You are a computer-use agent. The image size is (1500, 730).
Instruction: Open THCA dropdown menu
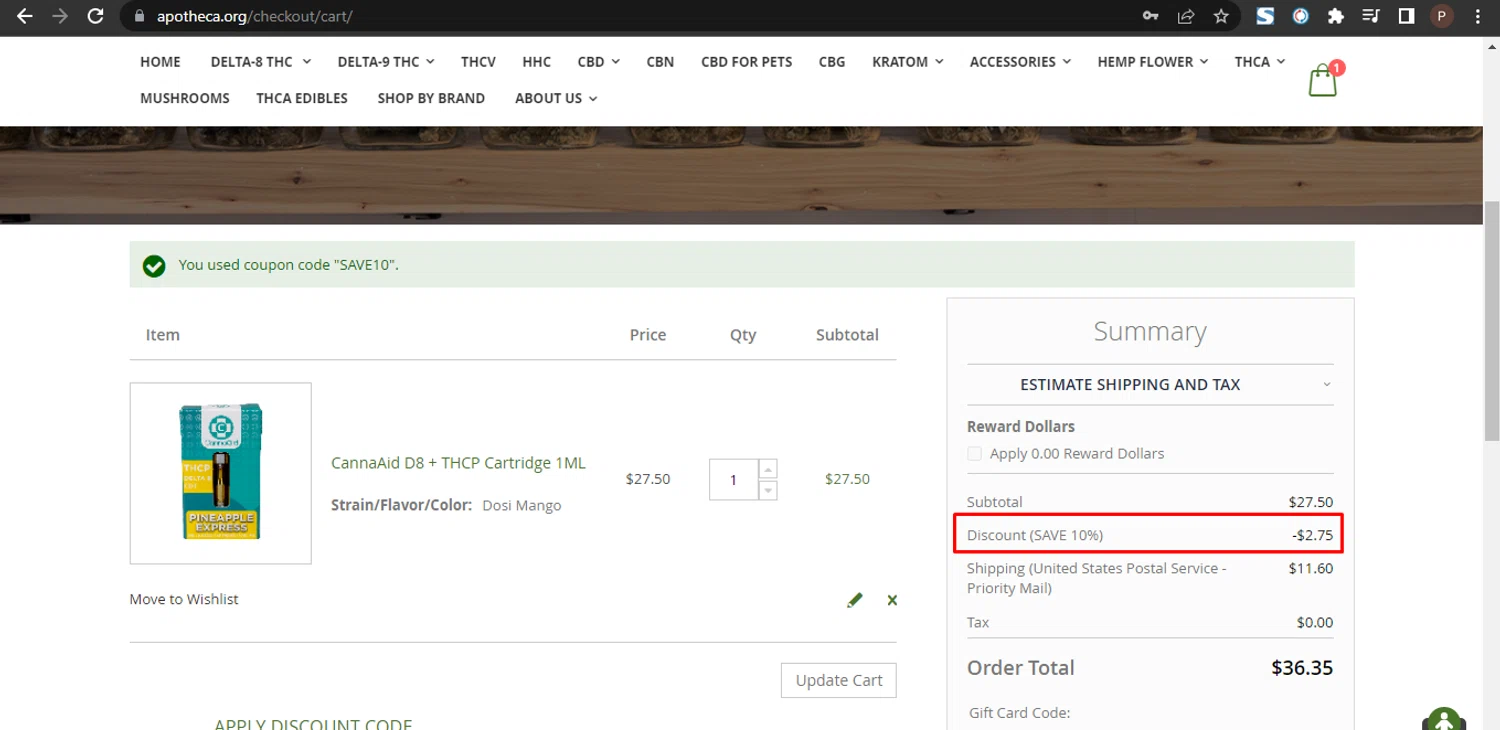click(x=1259, y=62)
